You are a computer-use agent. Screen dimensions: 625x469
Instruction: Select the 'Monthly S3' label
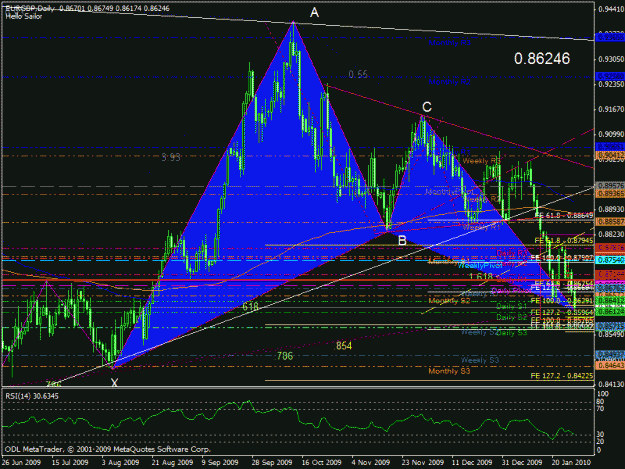(449, 371)
